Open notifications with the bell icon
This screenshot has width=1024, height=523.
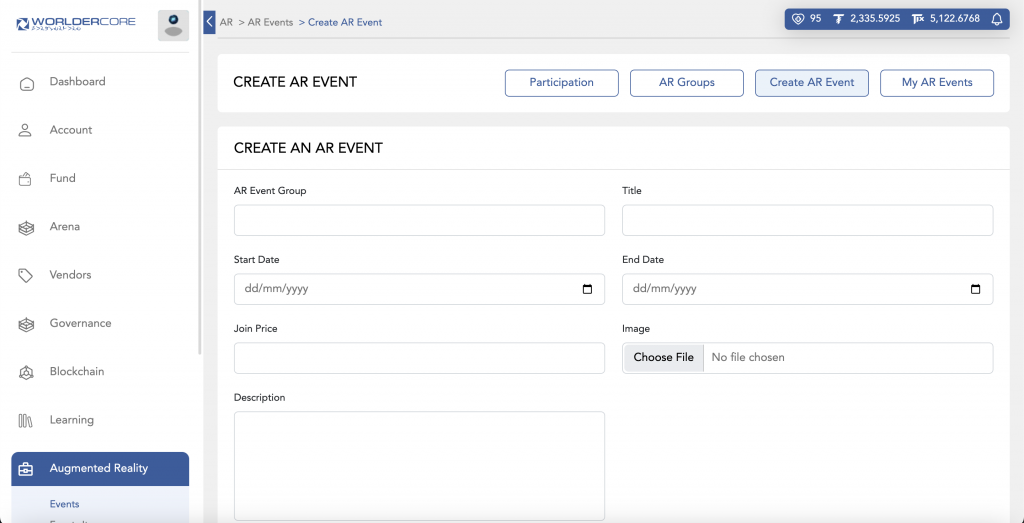pyautogui.click(x=997, y=19)
